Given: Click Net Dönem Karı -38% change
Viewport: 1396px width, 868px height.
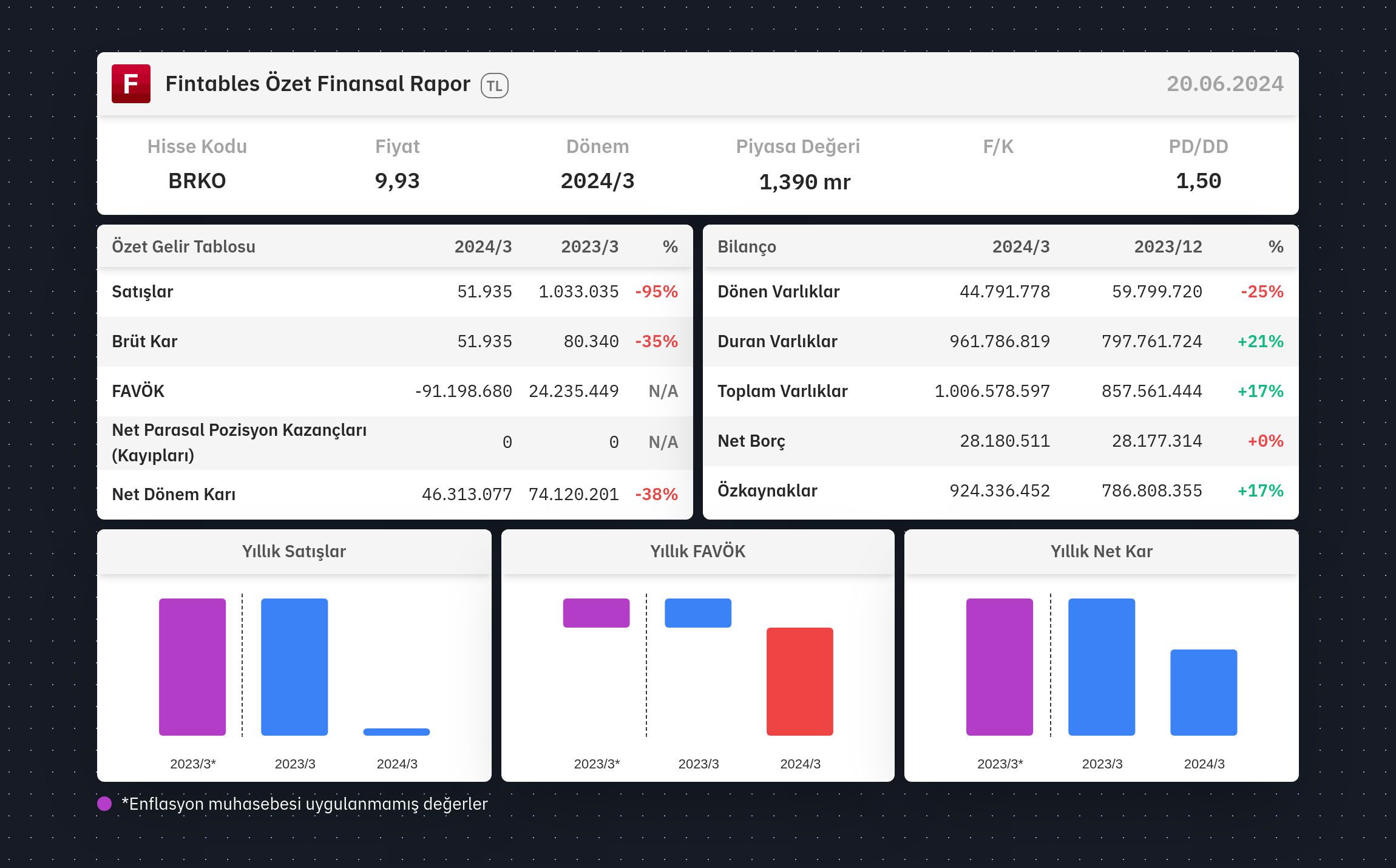Looking at the screenshot, I should click(656, 494).
